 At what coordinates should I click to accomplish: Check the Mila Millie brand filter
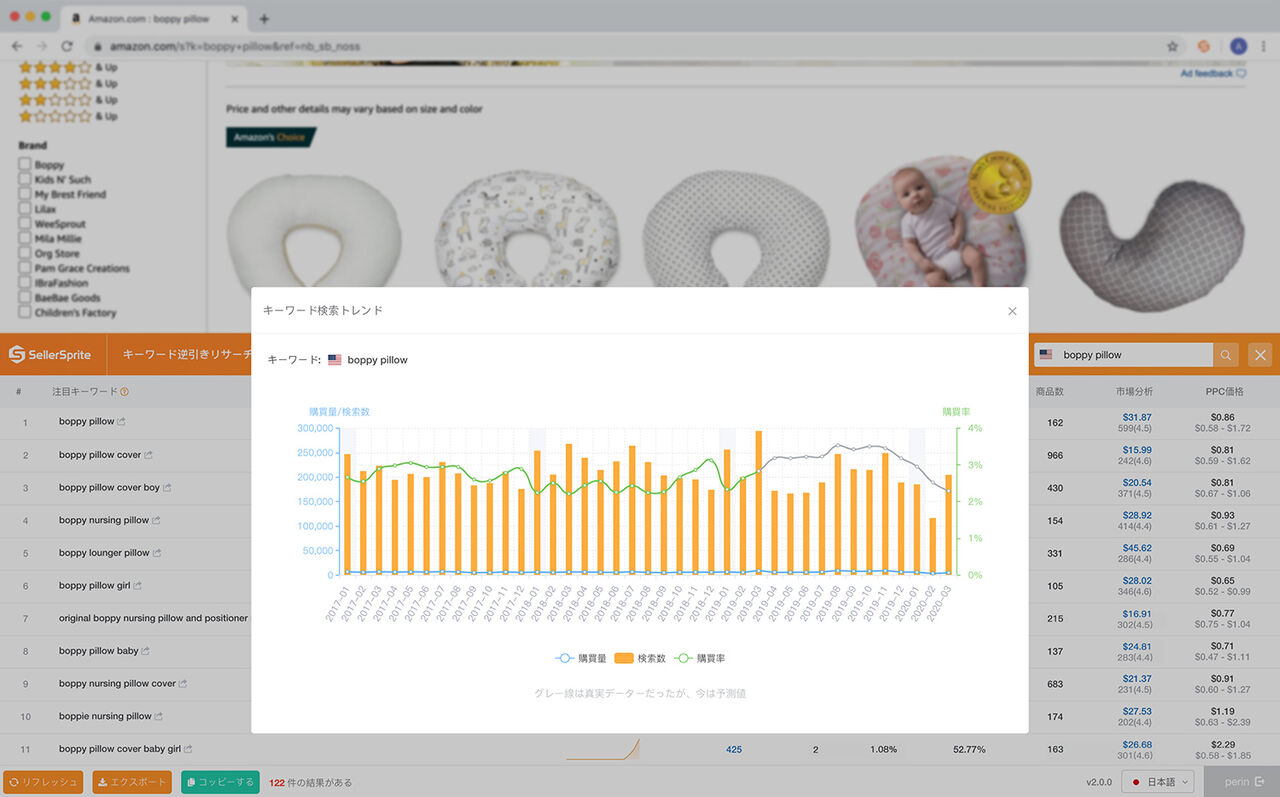pyautogui.click(x=24, y=239)
